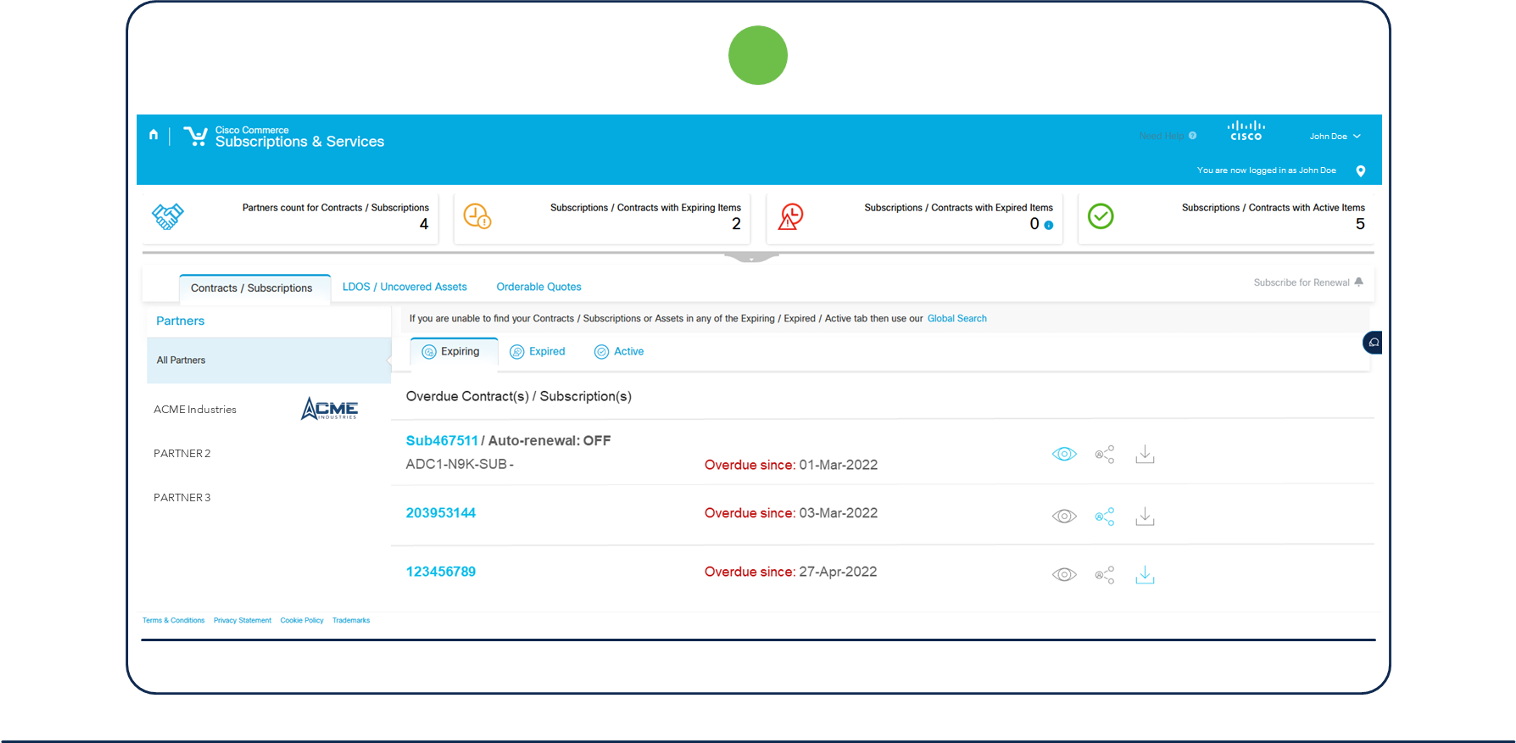Open the Cisco Commerce shopping cart icon
1516x743 pixels.
[196, 135]
